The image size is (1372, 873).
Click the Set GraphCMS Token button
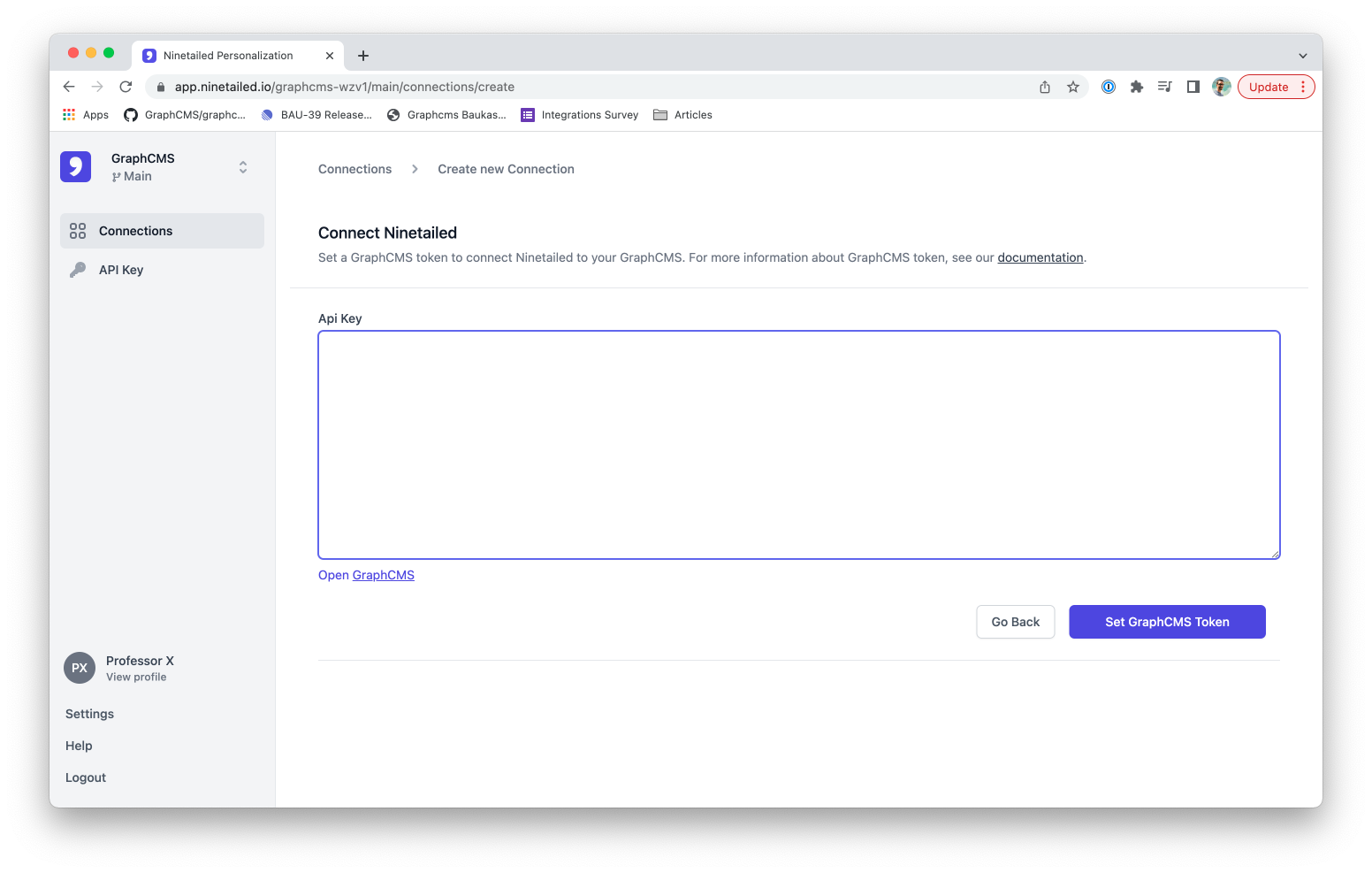pyautogui.click(x=1167, y=622)
